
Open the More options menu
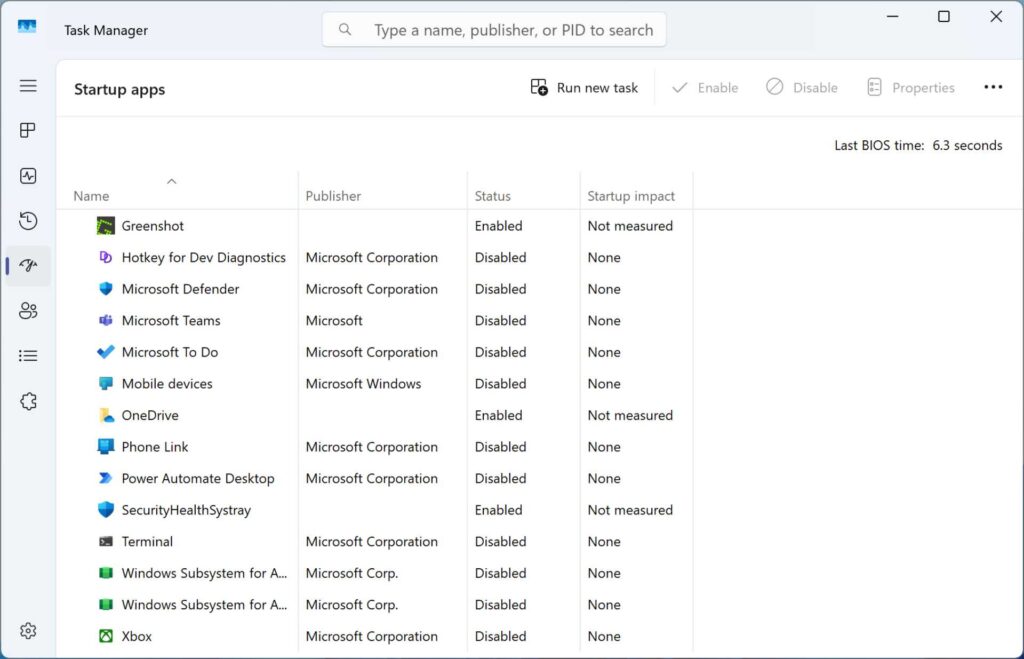(x=993, y=87)
